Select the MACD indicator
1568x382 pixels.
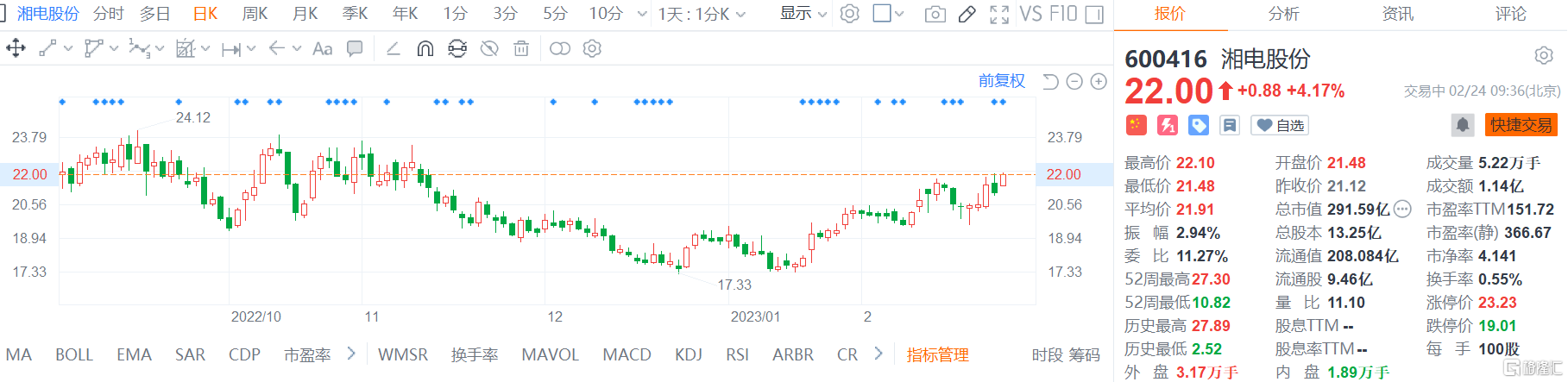[x=627, y=354]
